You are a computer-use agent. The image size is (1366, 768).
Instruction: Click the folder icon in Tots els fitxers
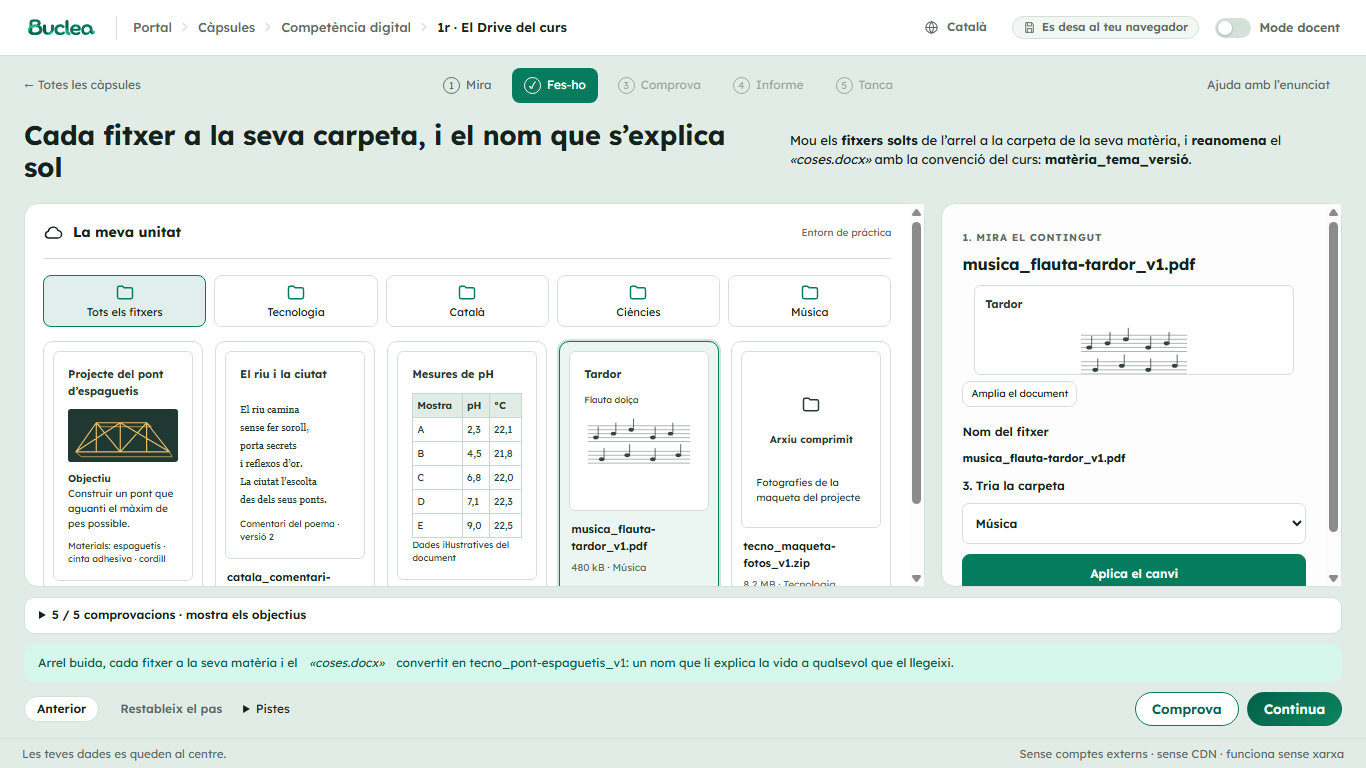125,292
